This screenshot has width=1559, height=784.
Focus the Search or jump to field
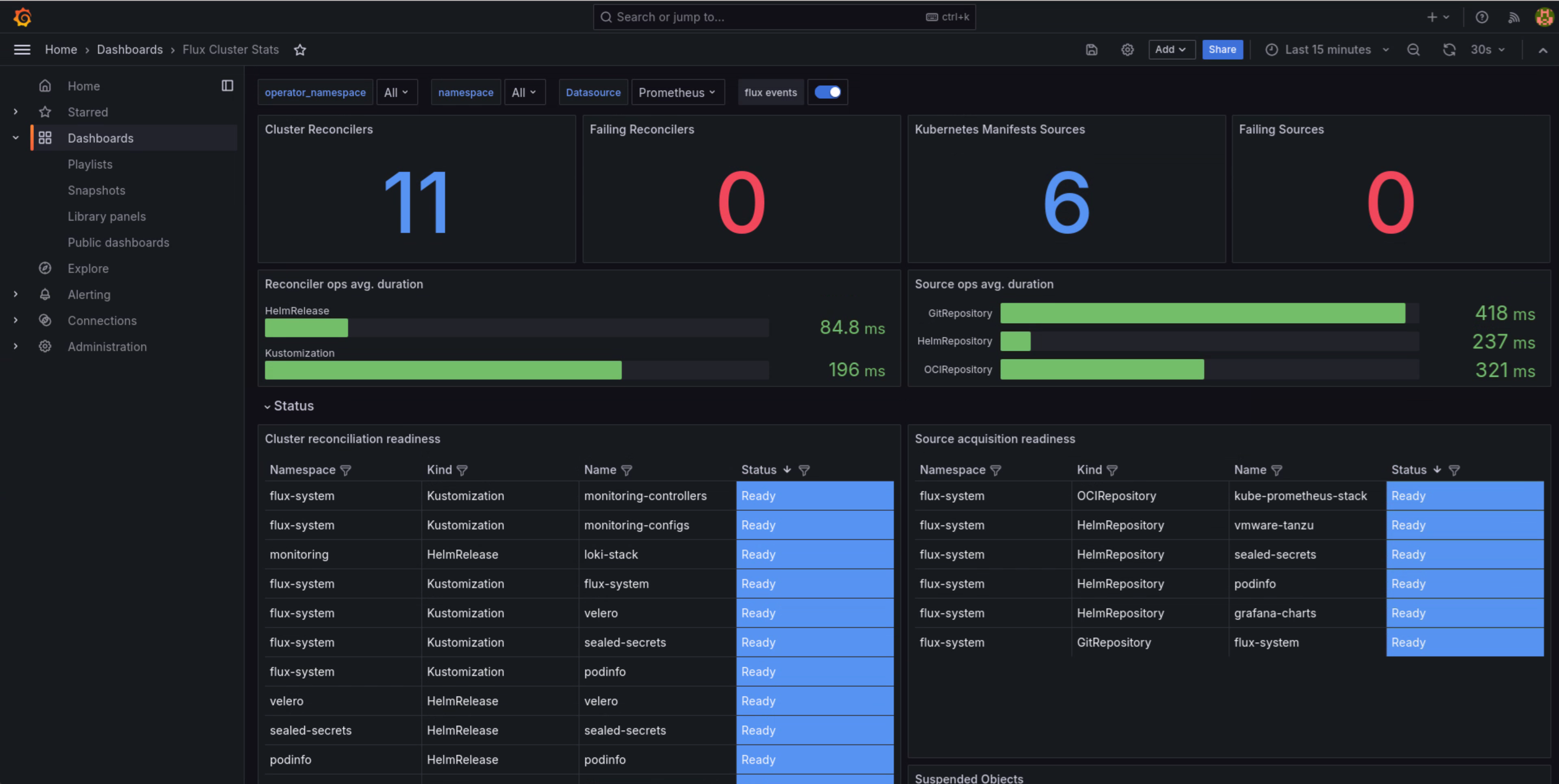pos(784,17)
